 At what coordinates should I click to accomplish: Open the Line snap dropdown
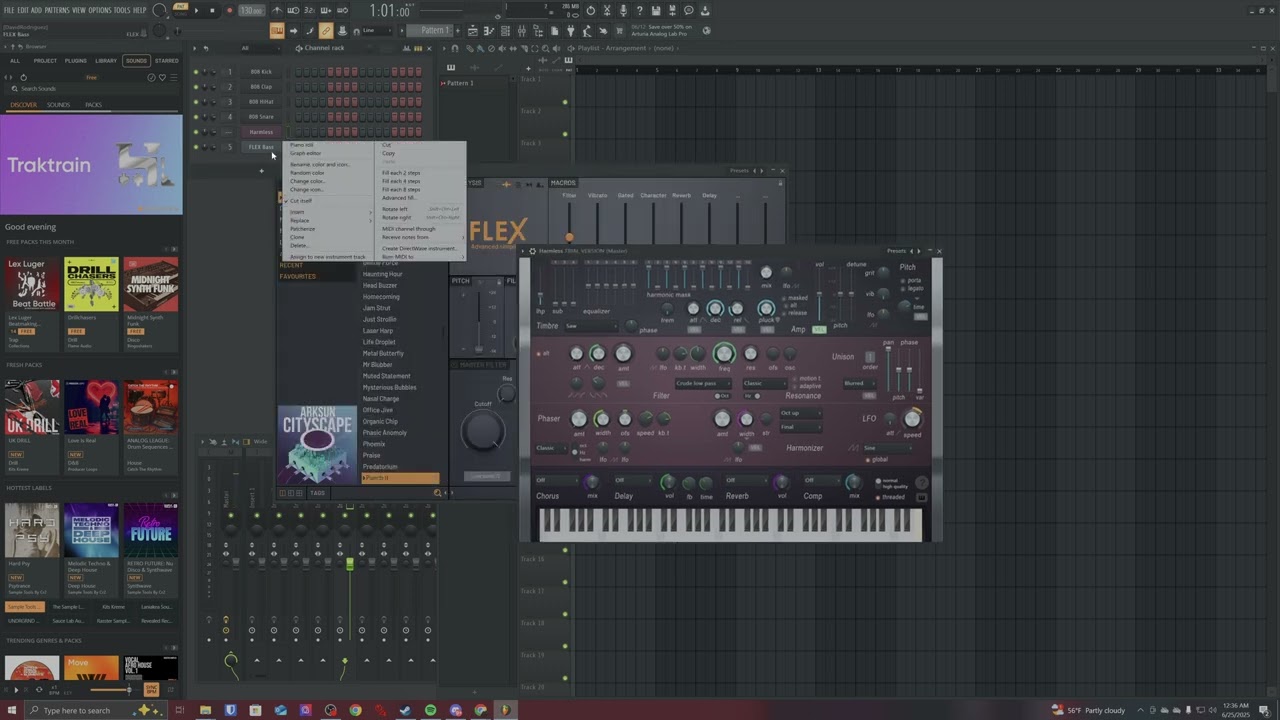[376, 30]
